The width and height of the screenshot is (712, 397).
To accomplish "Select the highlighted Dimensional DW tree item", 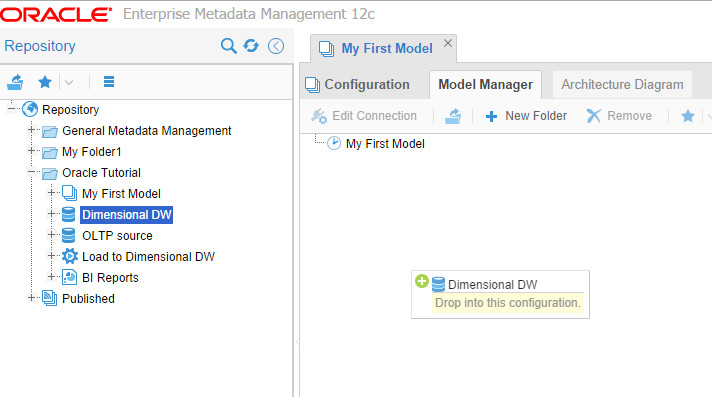I will tap(127, 215).
